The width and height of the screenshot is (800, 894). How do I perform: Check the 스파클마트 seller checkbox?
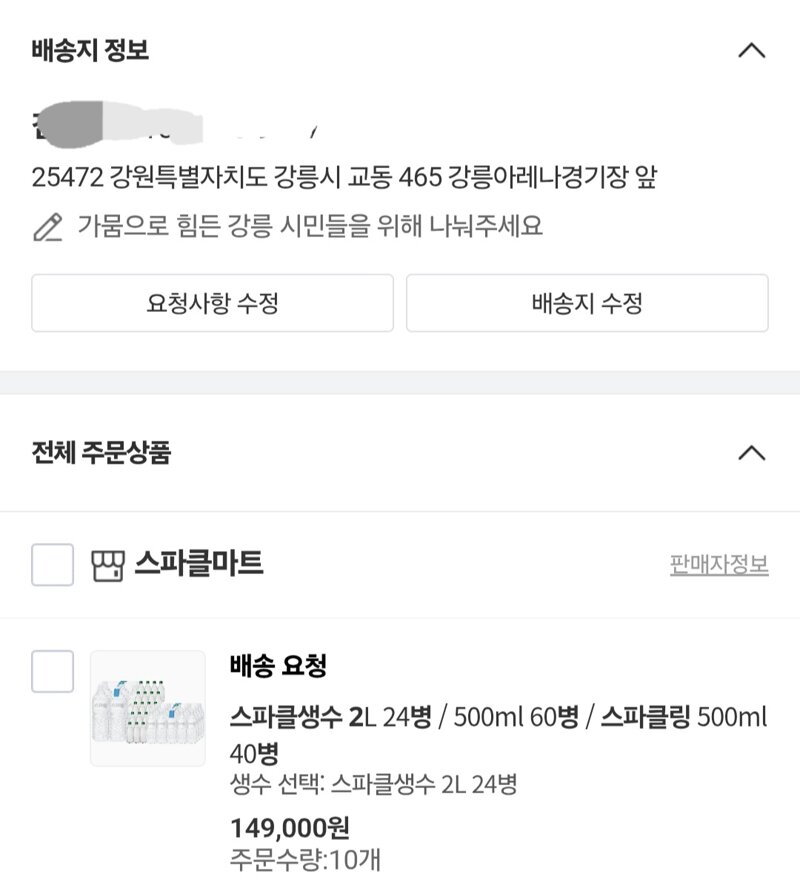(x=52, y=564)
